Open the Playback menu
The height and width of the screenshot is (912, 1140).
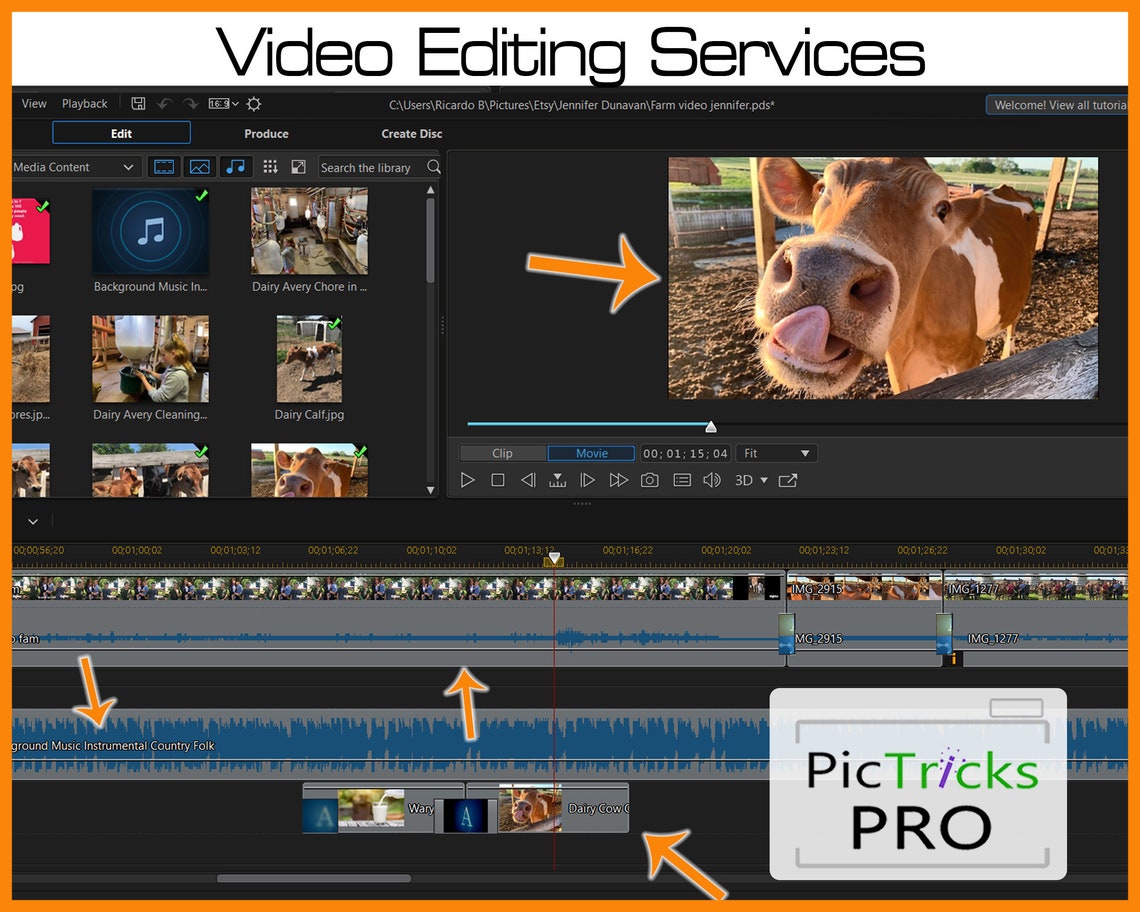click(x=84, y=103)
